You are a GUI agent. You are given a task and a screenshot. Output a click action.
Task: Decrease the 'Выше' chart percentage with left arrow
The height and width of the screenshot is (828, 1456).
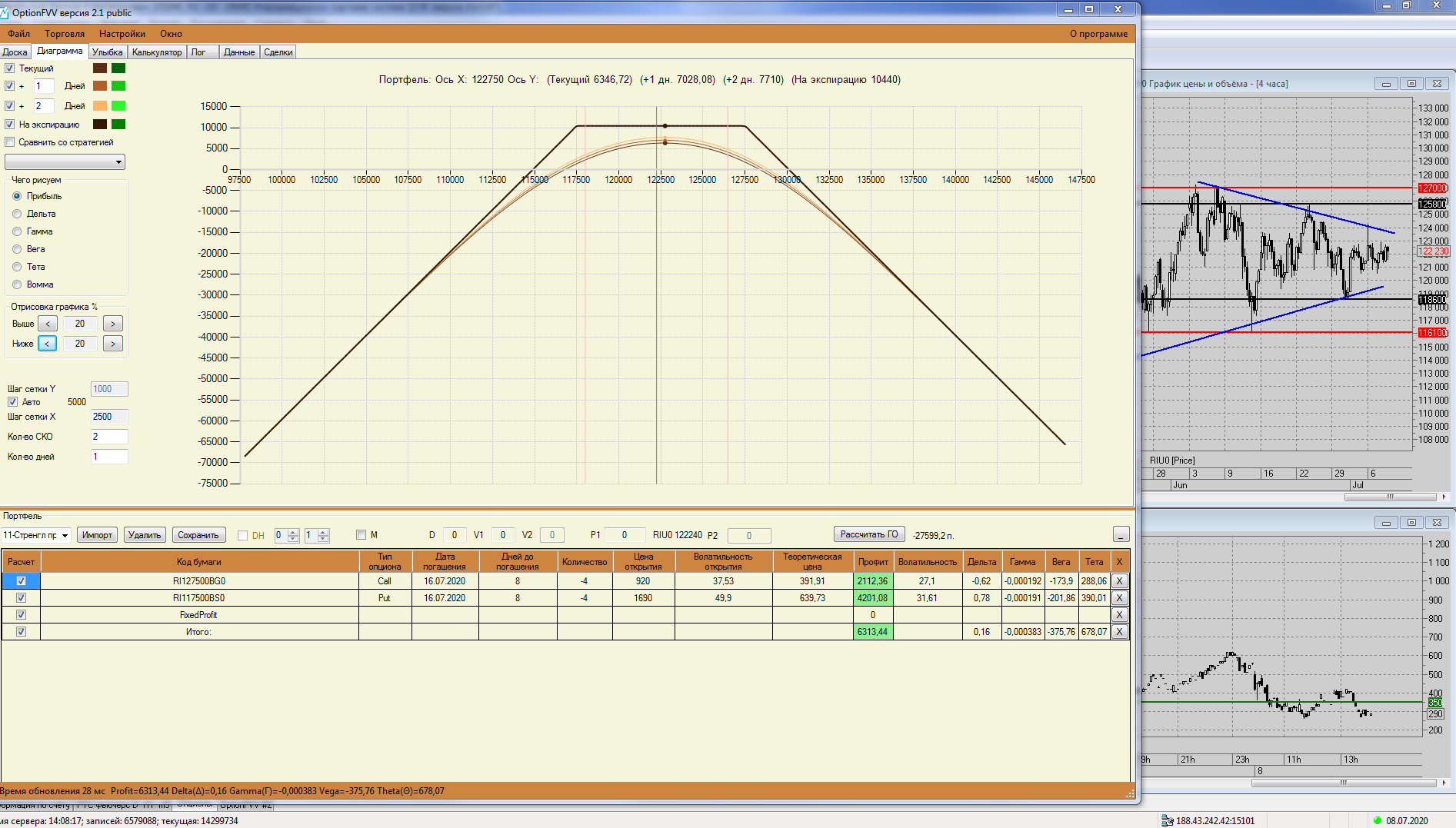point(48,324)
